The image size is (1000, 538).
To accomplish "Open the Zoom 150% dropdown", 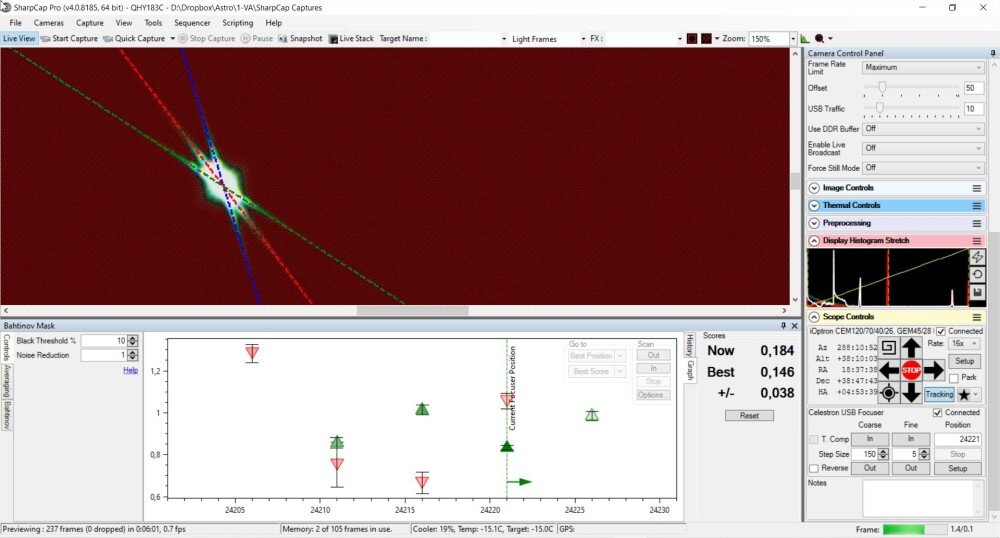I will pos(793,39).
